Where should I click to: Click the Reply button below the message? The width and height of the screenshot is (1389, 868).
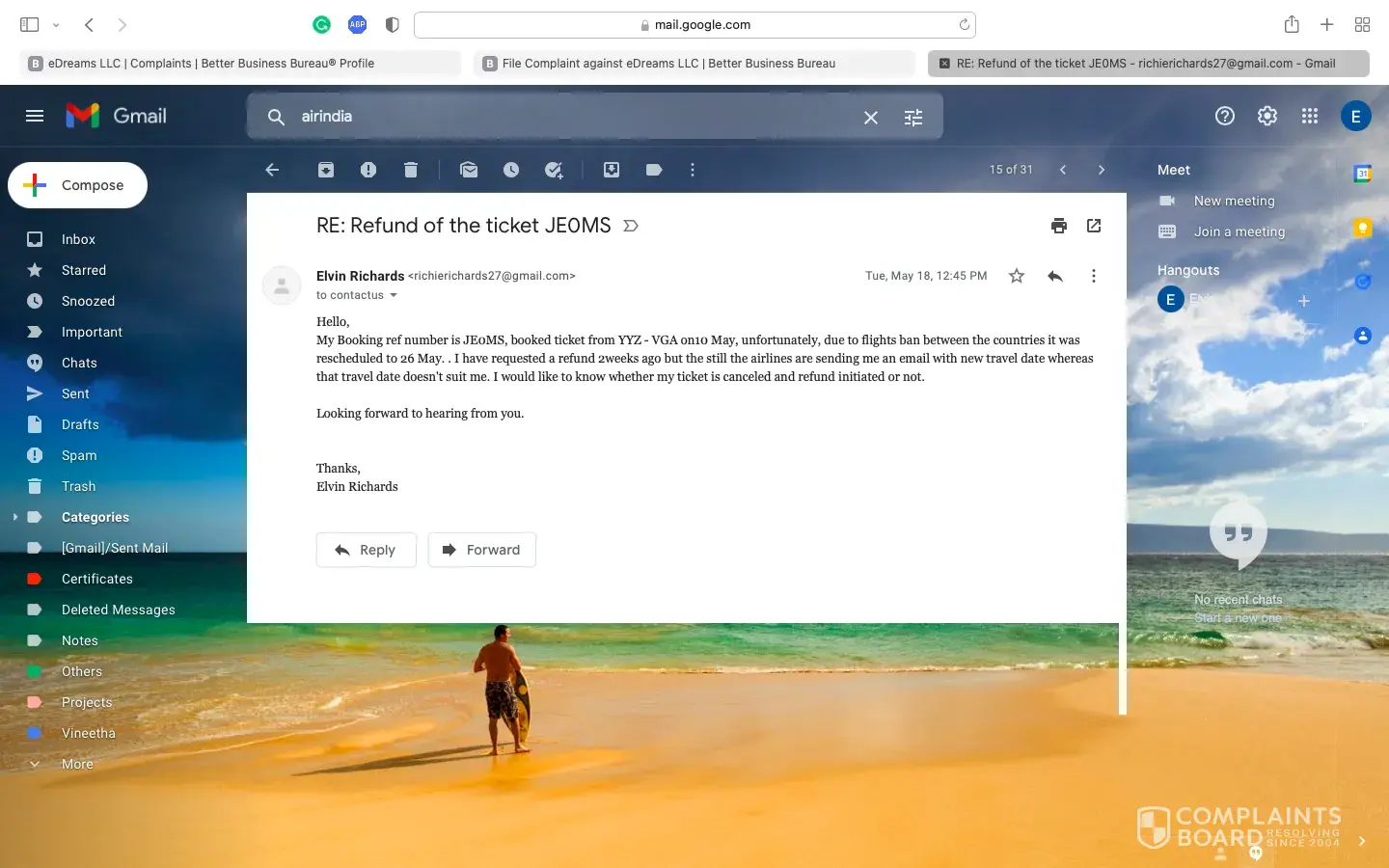tap(367, 550)
